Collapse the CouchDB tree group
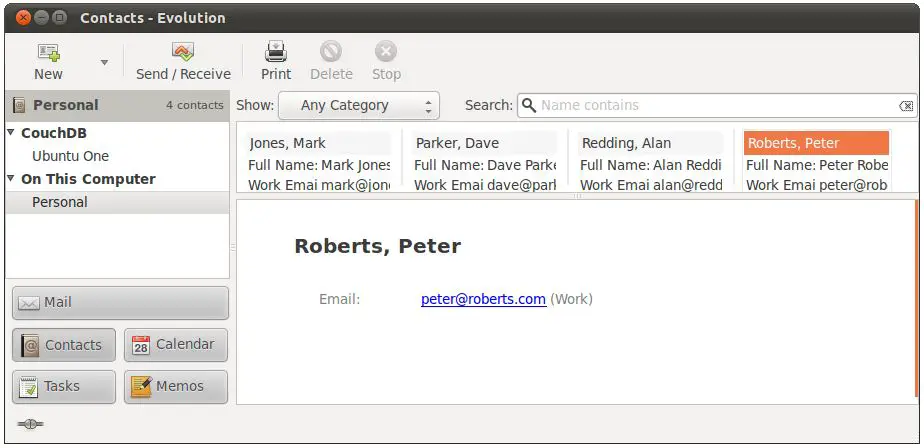The image size is (924, 448). [11, 133]
